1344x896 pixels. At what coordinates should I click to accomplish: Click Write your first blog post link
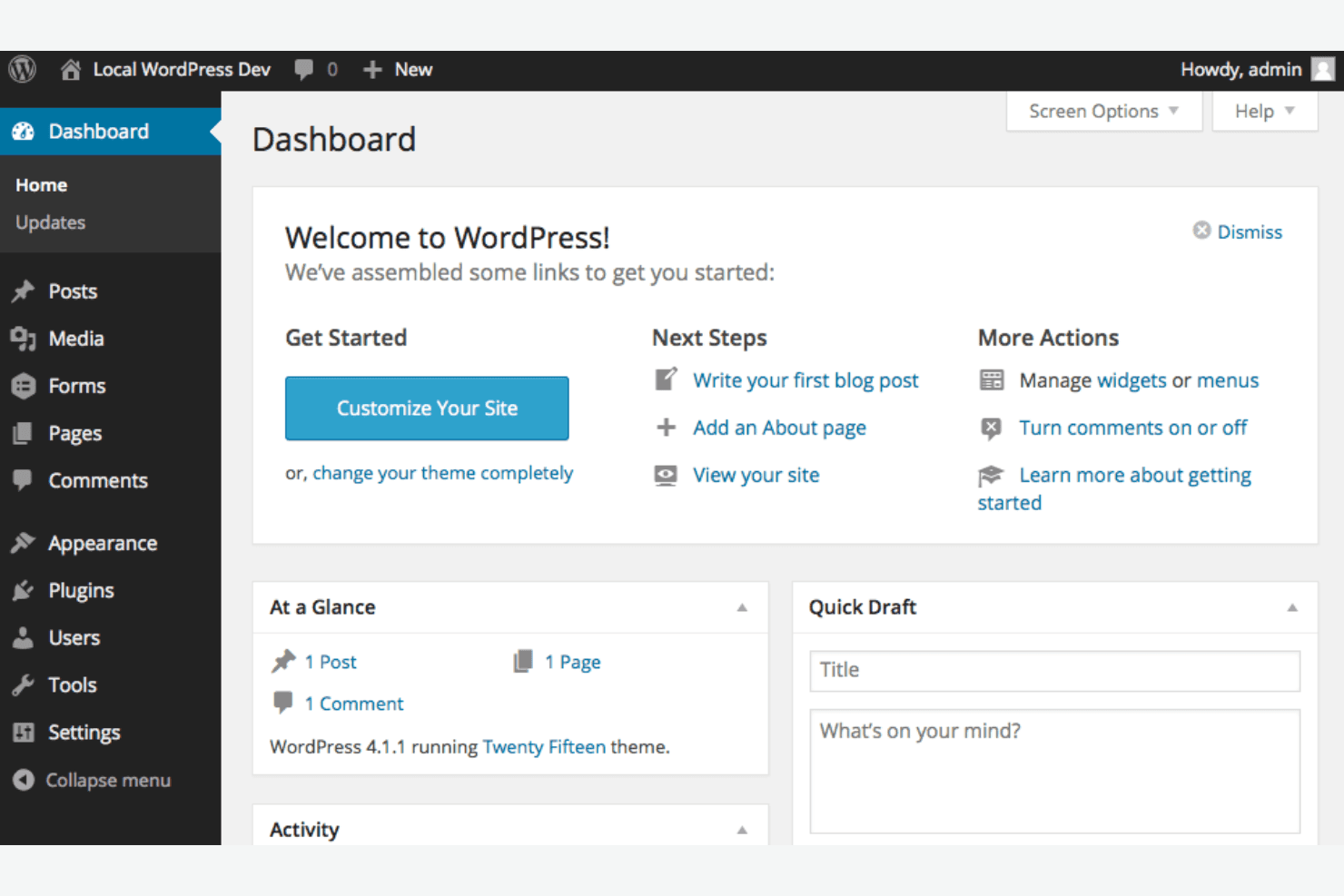(x=805, y=380)
